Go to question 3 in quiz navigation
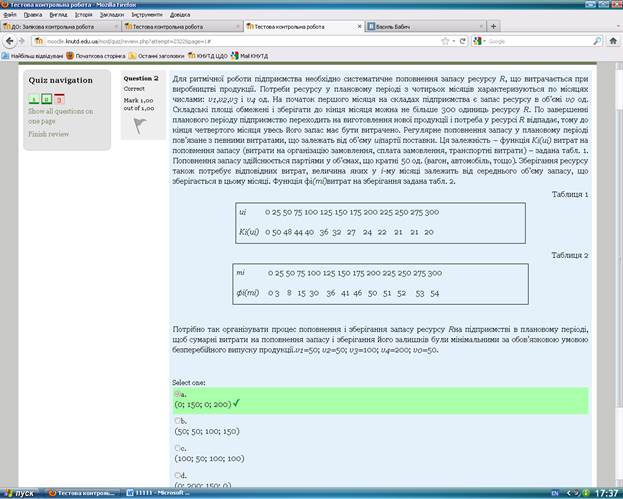This screenshot has width=623, height=499. point(59,99)
